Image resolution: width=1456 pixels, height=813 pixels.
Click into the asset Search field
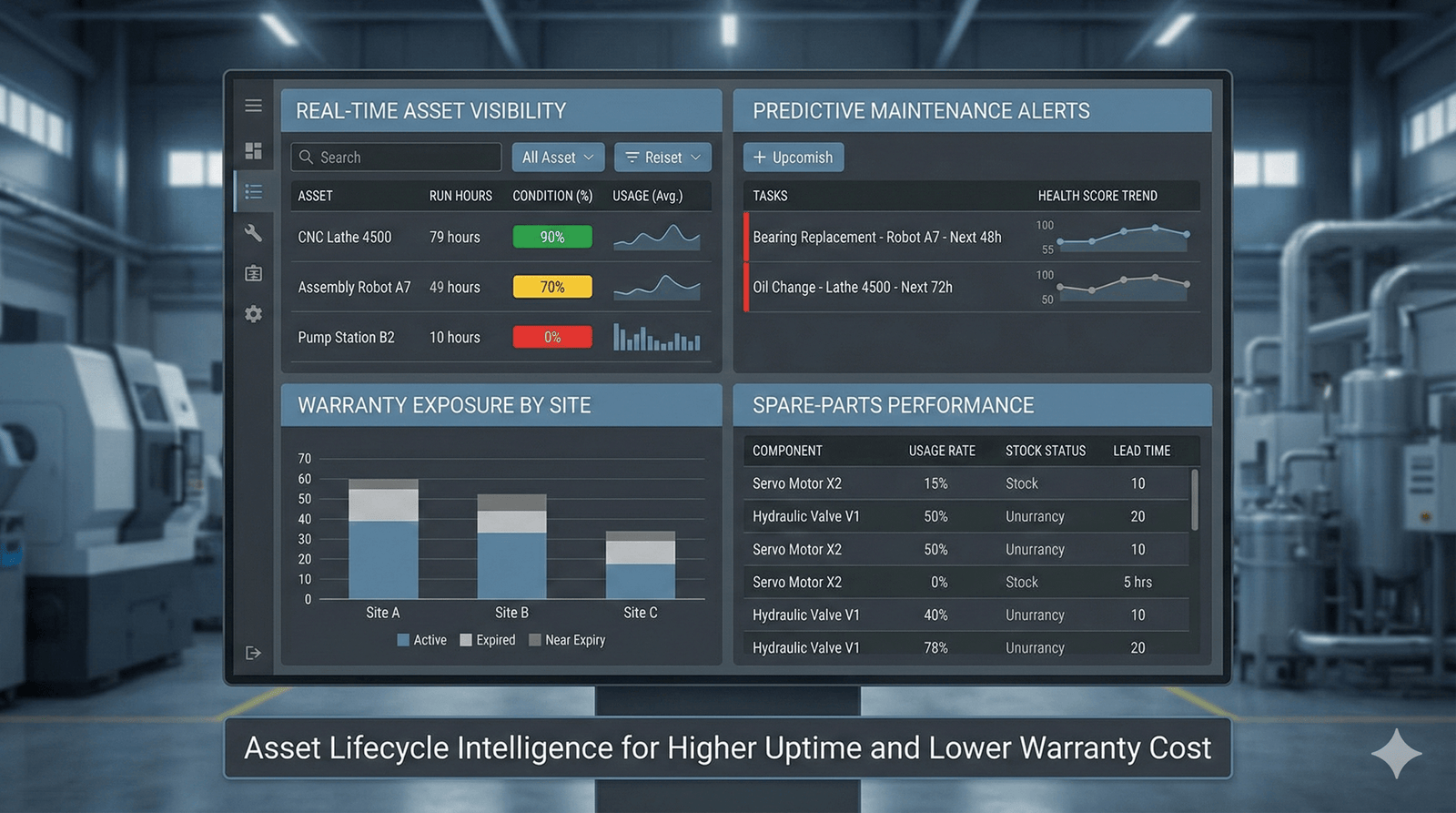tap(397, 158)
